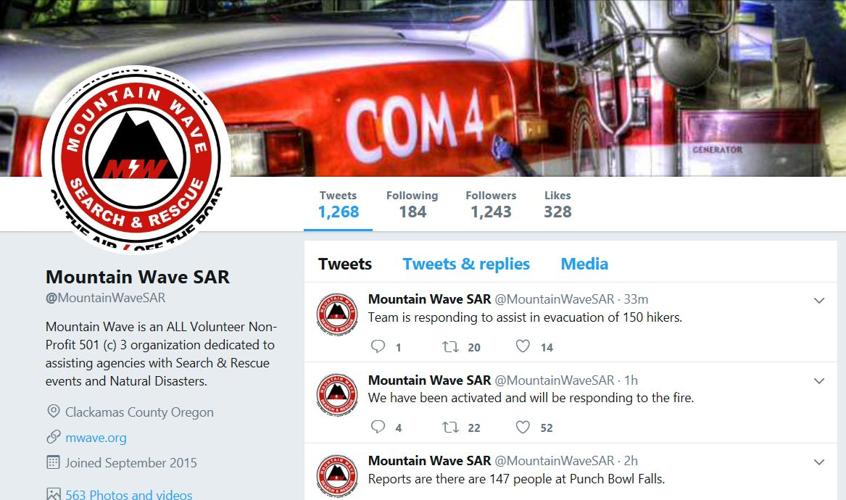
Task: Retweet the 150 hikers evacuation tweet
Action: (x=450, y=346)
